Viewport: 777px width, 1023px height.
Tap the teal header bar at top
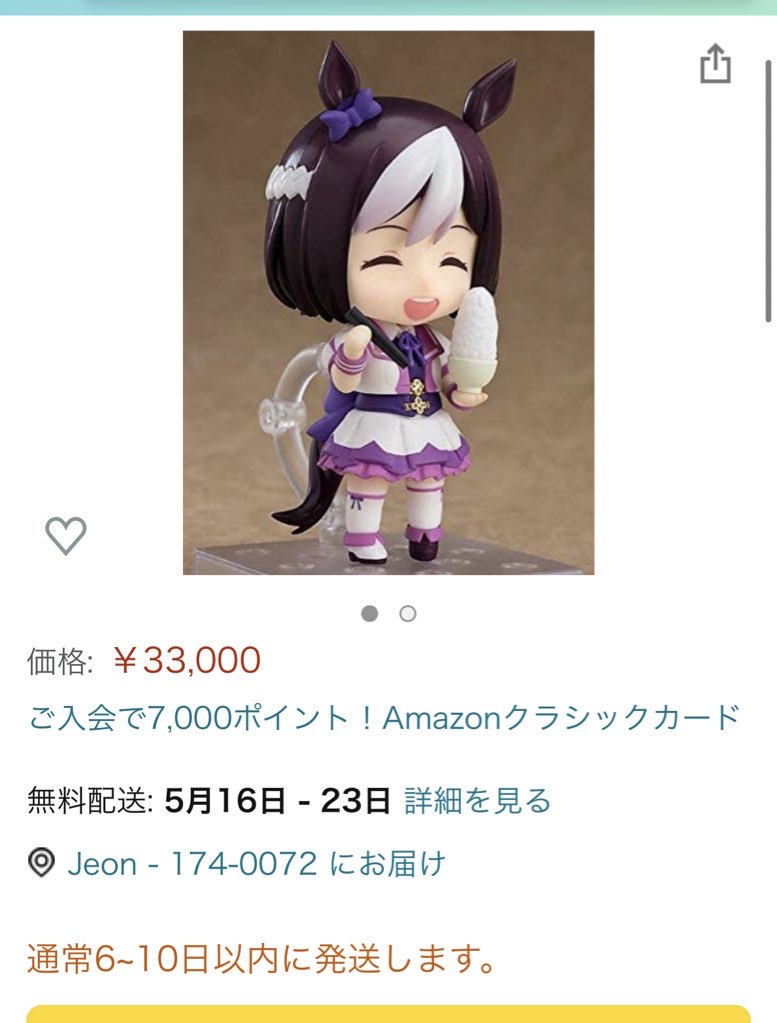388,7
